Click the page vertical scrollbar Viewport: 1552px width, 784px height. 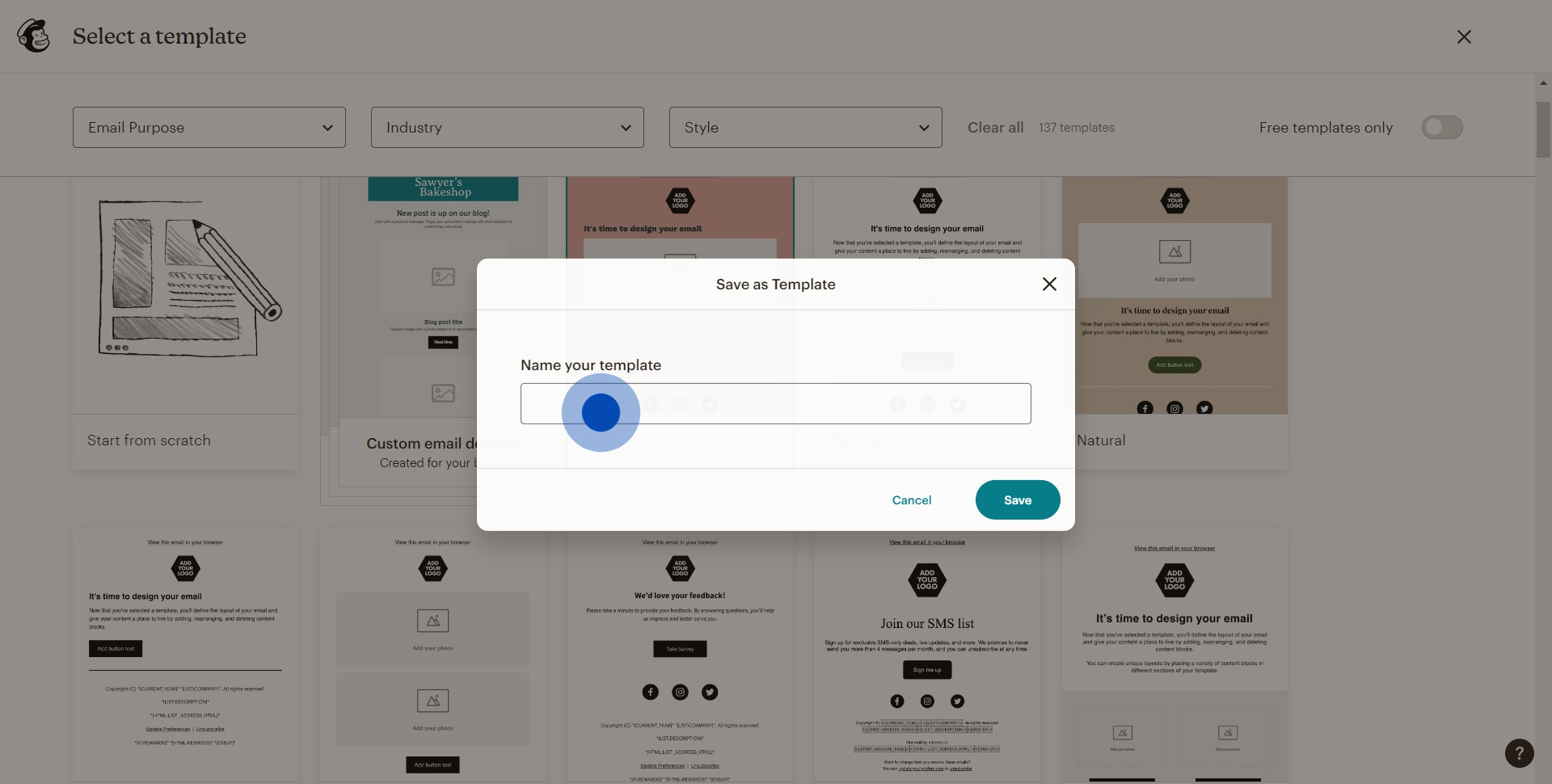tap(1543, 129)
